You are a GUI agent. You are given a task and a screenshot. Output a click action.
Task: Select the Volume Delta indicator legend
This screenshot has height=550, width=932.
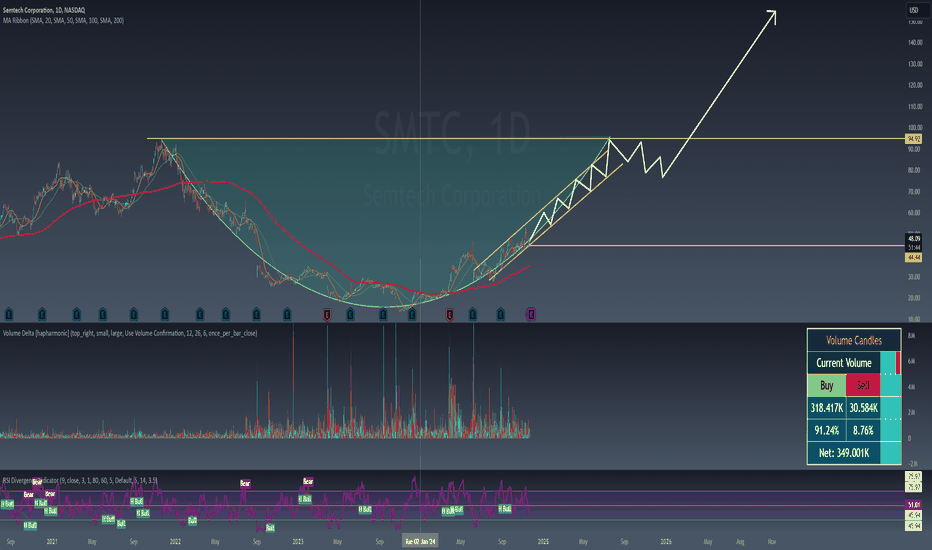[x=130, y=333]
